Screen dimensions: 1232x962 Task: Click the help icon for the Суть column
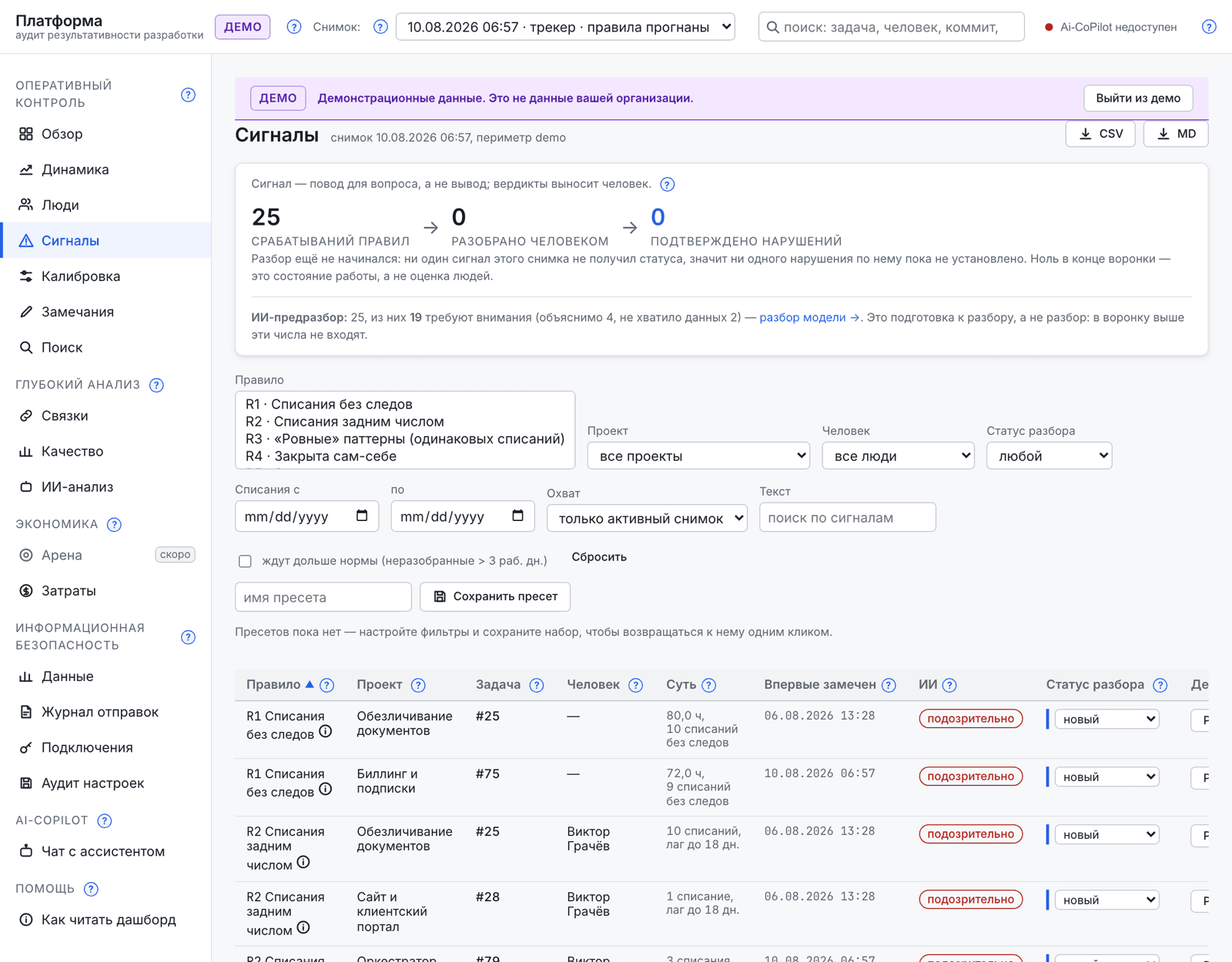pos(709,685)
